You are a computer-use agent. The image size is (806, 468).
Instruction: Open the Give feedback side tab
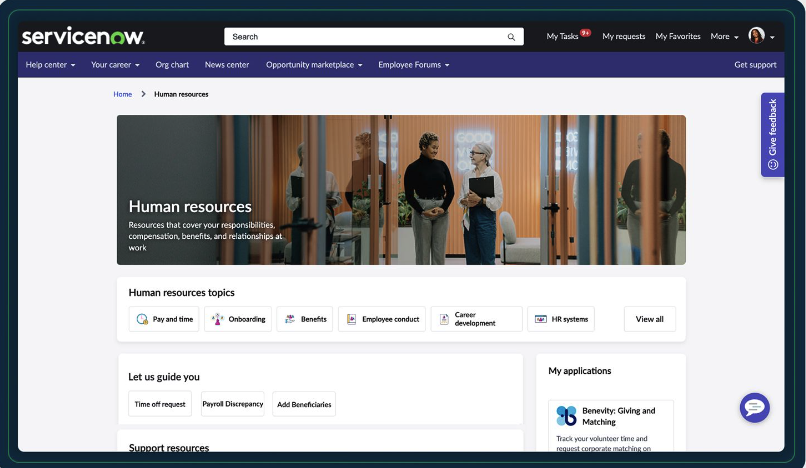(773, 135)
